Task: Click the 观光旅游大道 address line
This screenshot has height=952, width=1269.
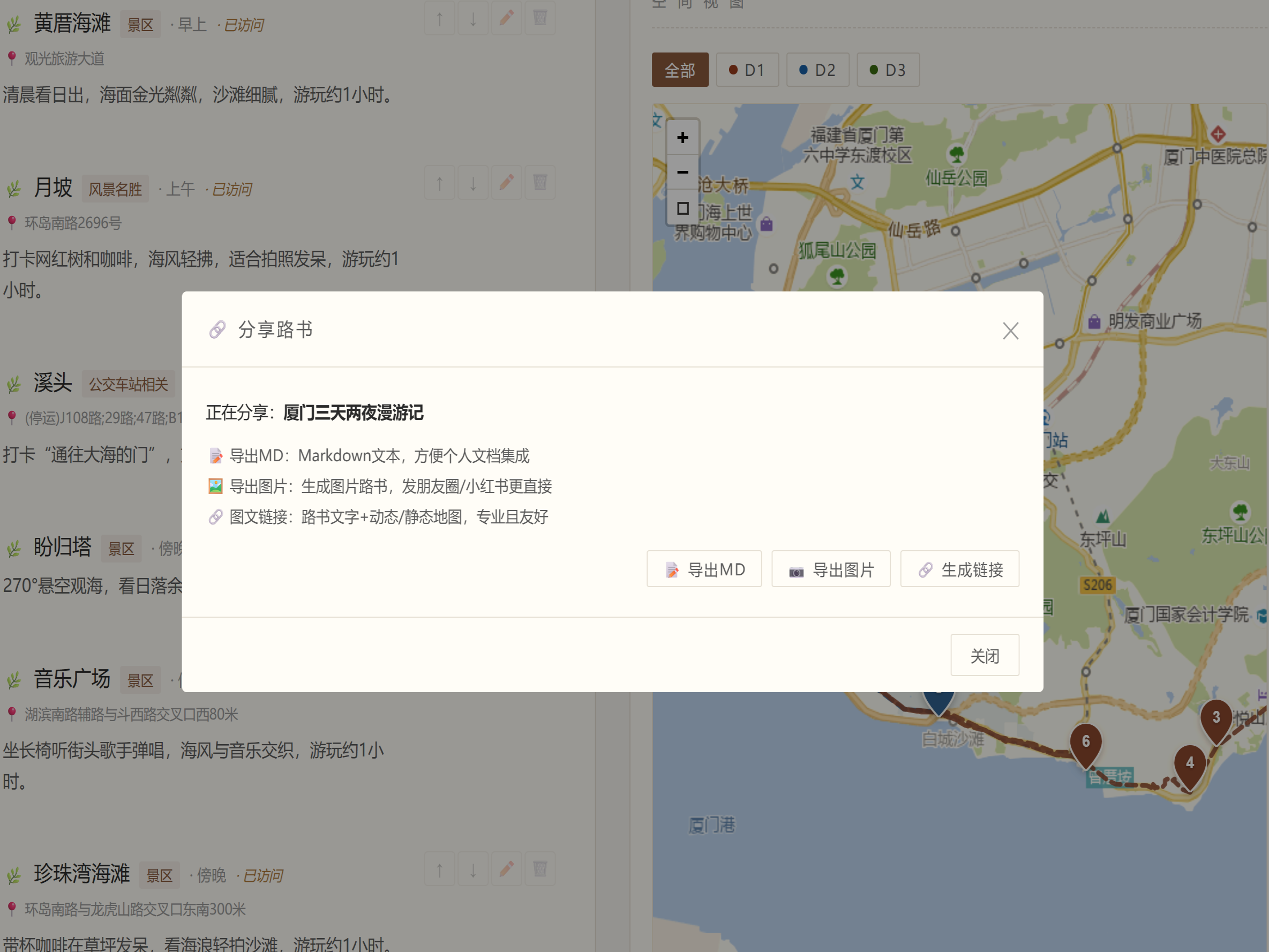Action: coord(64,58)
